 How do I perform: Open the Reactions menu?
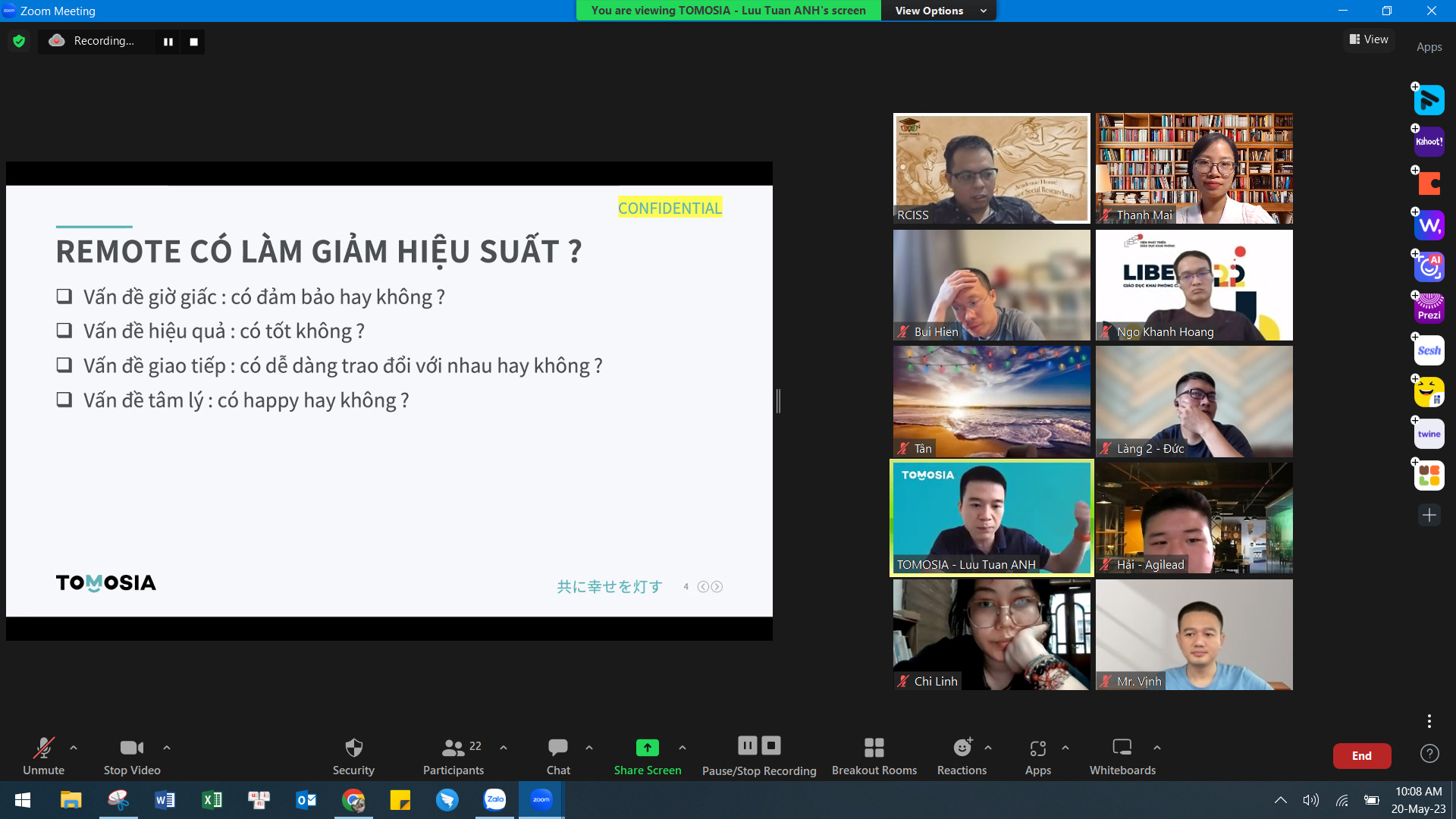tap(962, 756)
